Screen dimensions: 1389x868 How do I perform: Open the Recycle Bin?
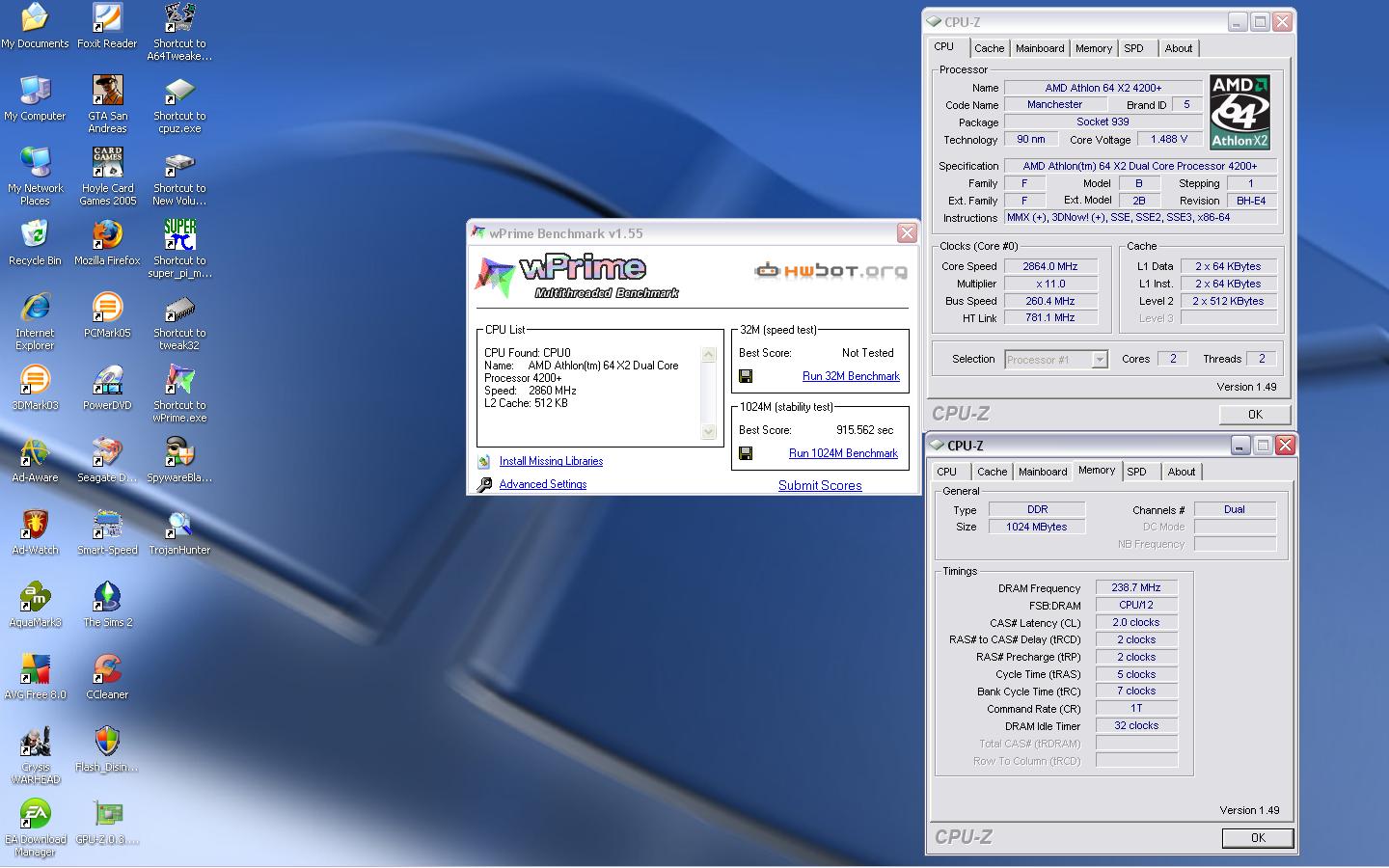coord(35,243)
